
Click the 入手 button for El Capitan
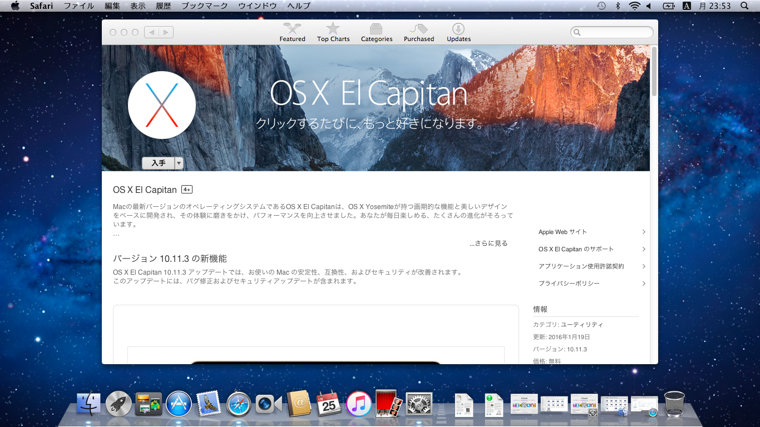158,163
